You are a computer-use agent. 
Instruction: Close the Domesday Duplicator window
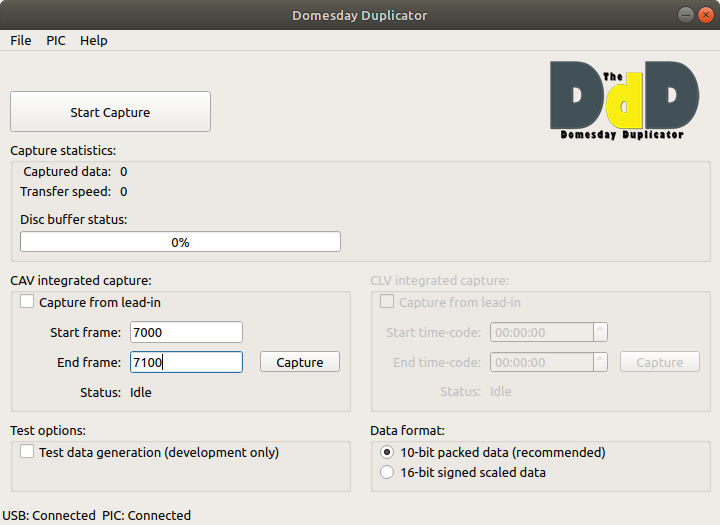tap(705, 15)
